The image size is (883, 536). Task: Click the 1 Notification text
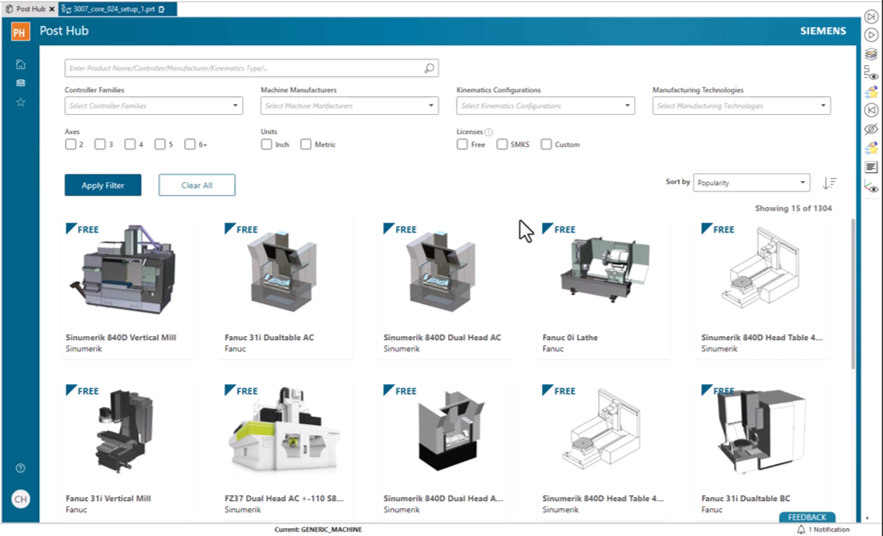829,530
